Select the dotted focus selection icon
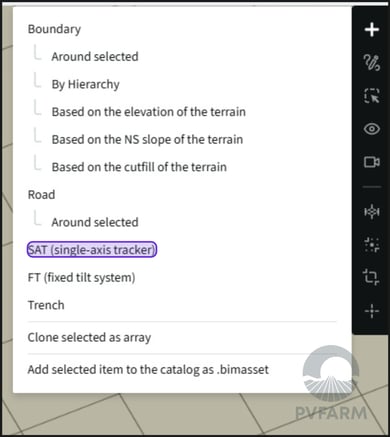 (372, 245)
